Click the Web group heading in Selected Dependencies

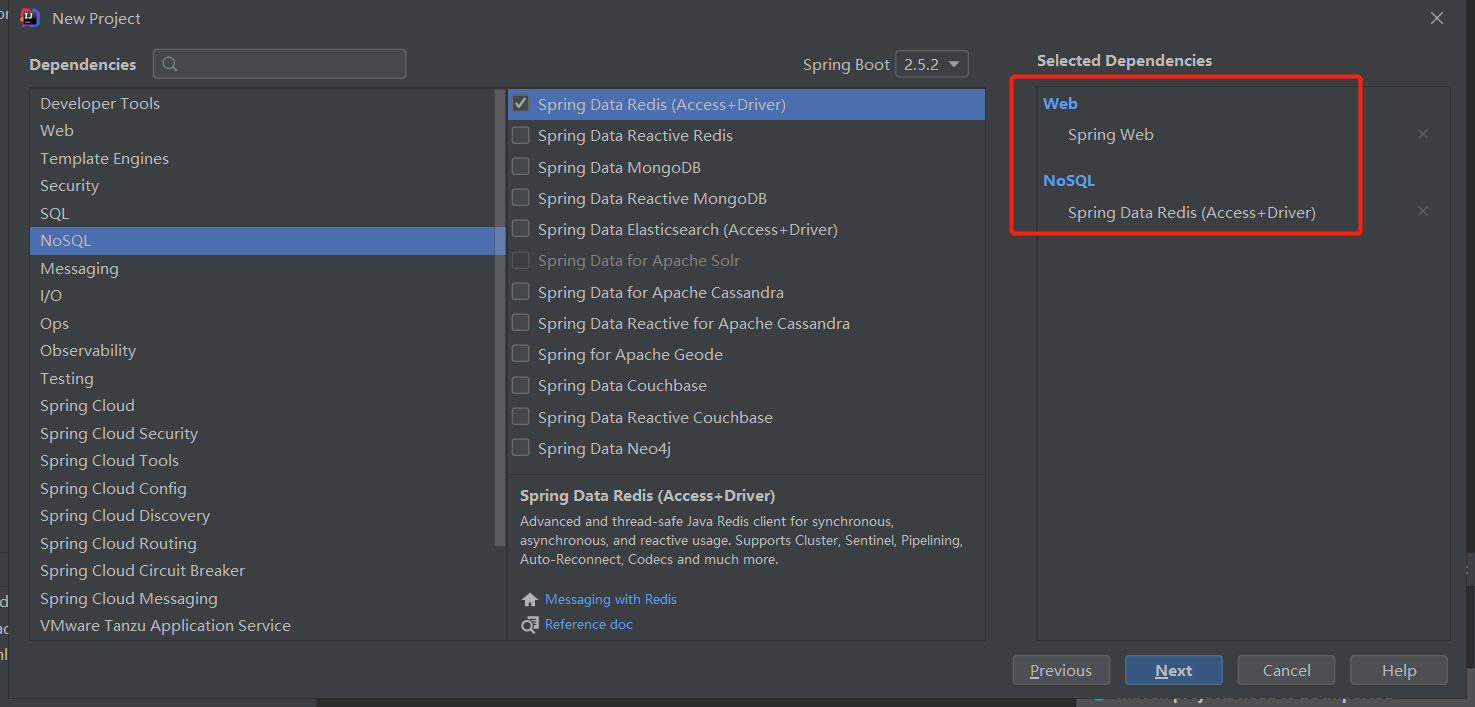(1060, 103)
